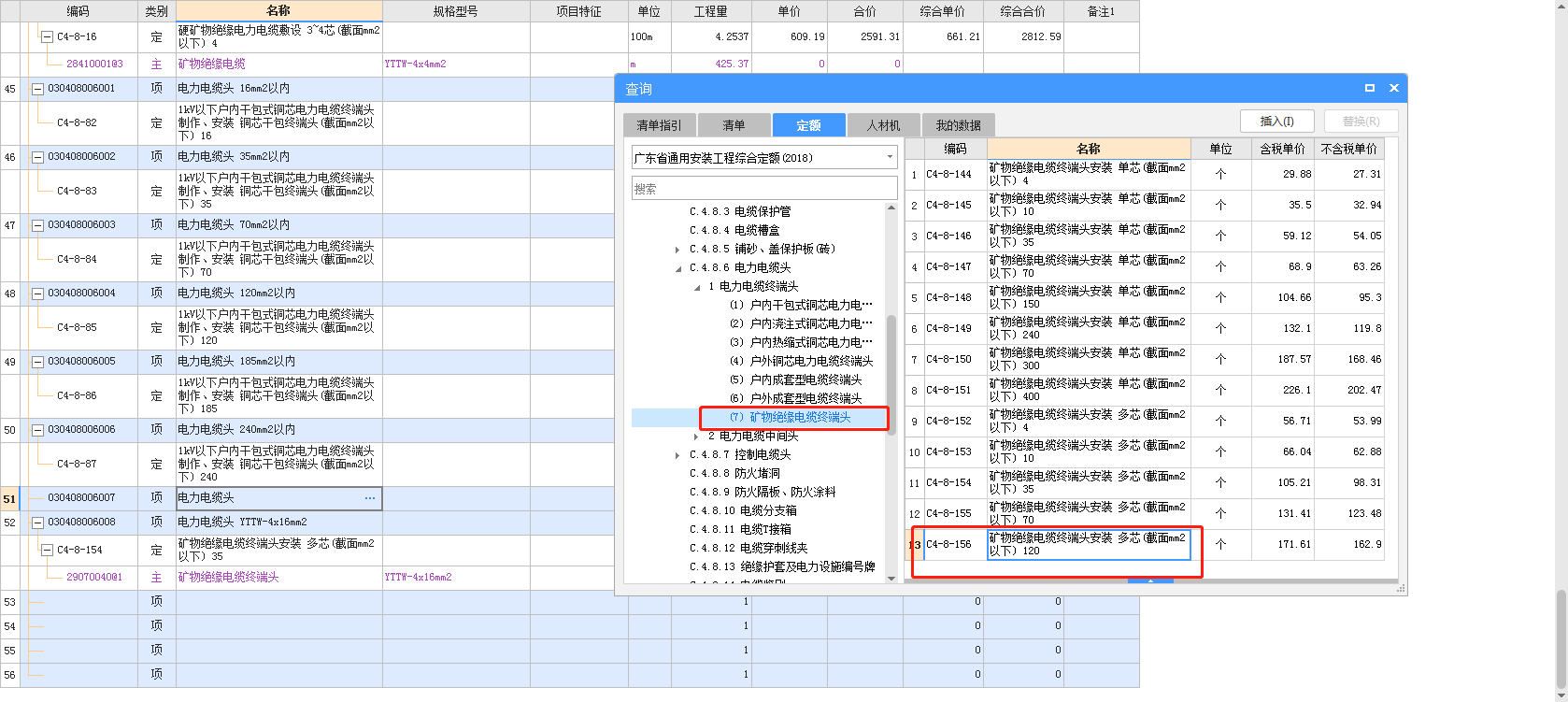The width and height of the screenshot is (1568, 702).
Task: Select C.4.8.3 电缆保护管 tree item
Action: (739, 211)
